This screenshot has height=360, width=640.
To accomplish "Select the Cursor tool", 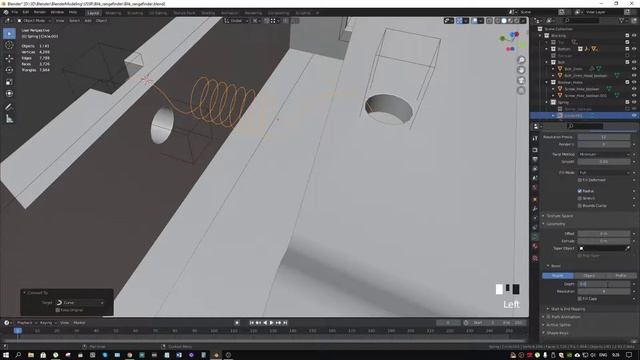I will 9,46.
